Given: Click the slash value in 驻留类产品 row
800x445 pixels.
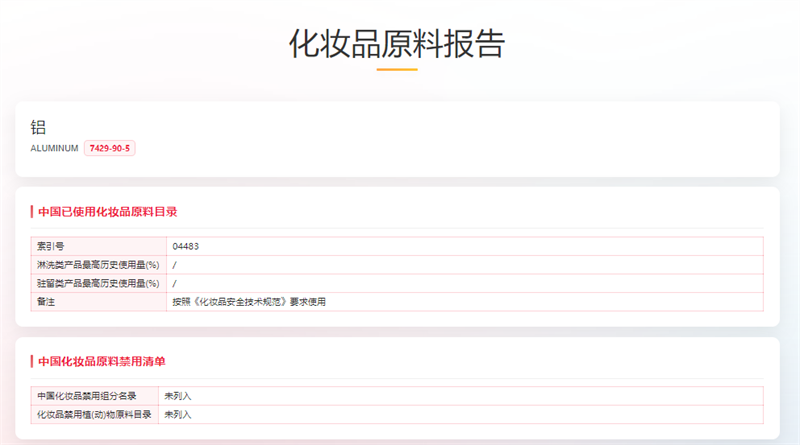Looking at the screenshot, I should 175,283.
